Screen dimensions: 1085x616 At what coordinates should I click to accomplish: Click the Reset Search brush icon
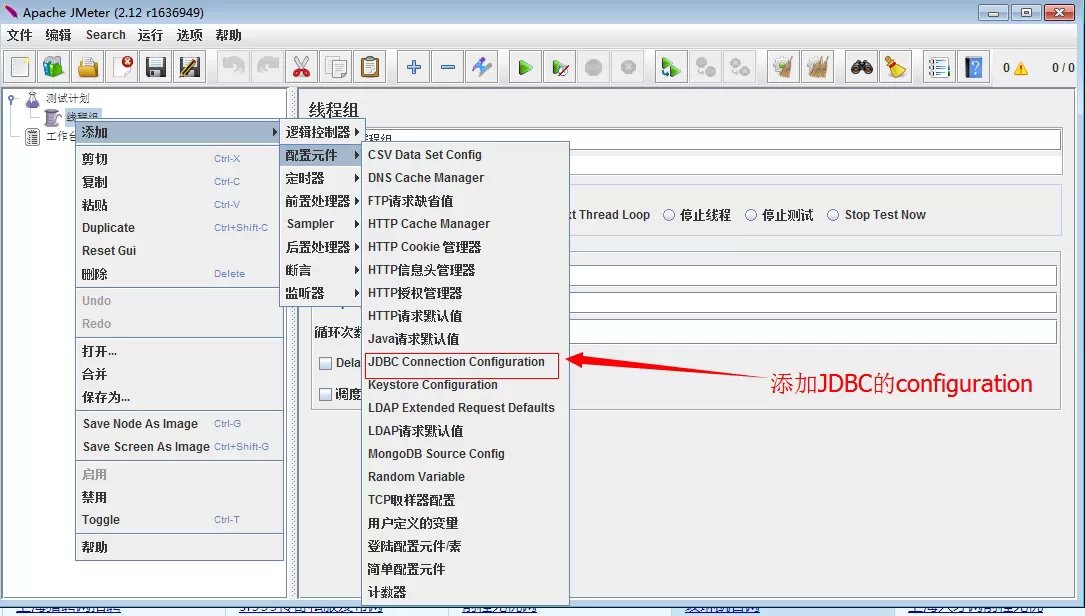coord(895,67)
